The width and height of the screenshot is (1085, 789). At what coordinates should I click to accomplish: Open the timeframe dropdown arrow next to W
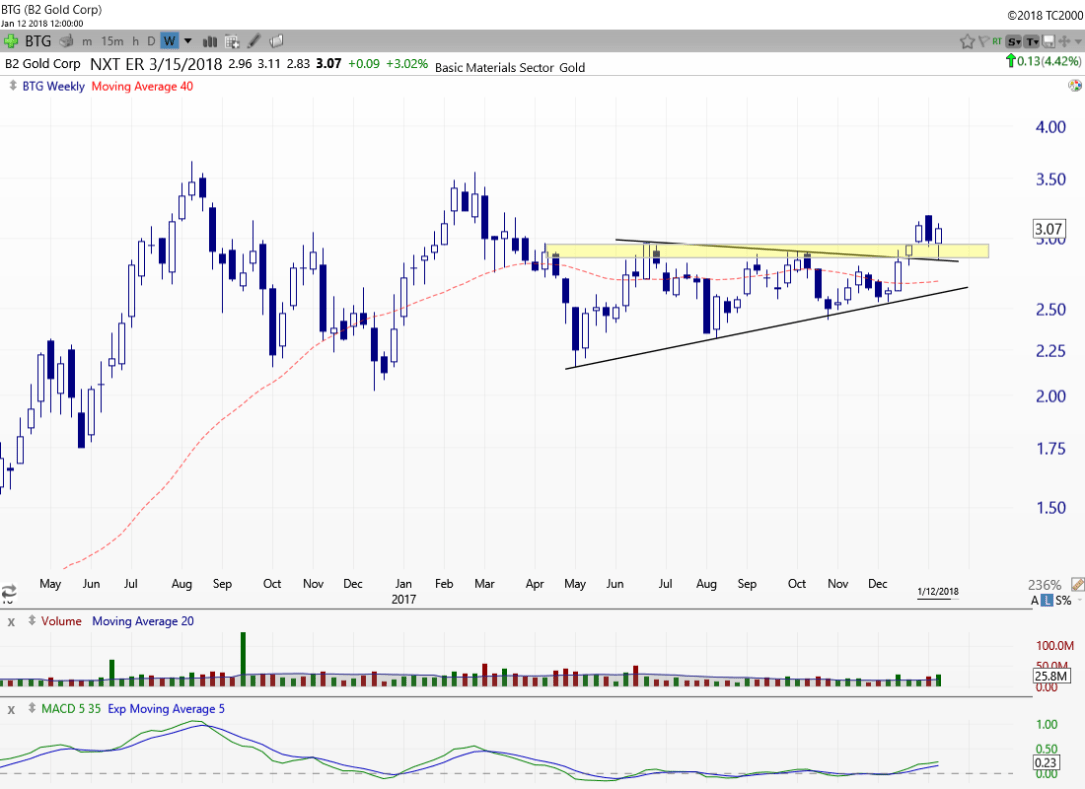point(187,41)
